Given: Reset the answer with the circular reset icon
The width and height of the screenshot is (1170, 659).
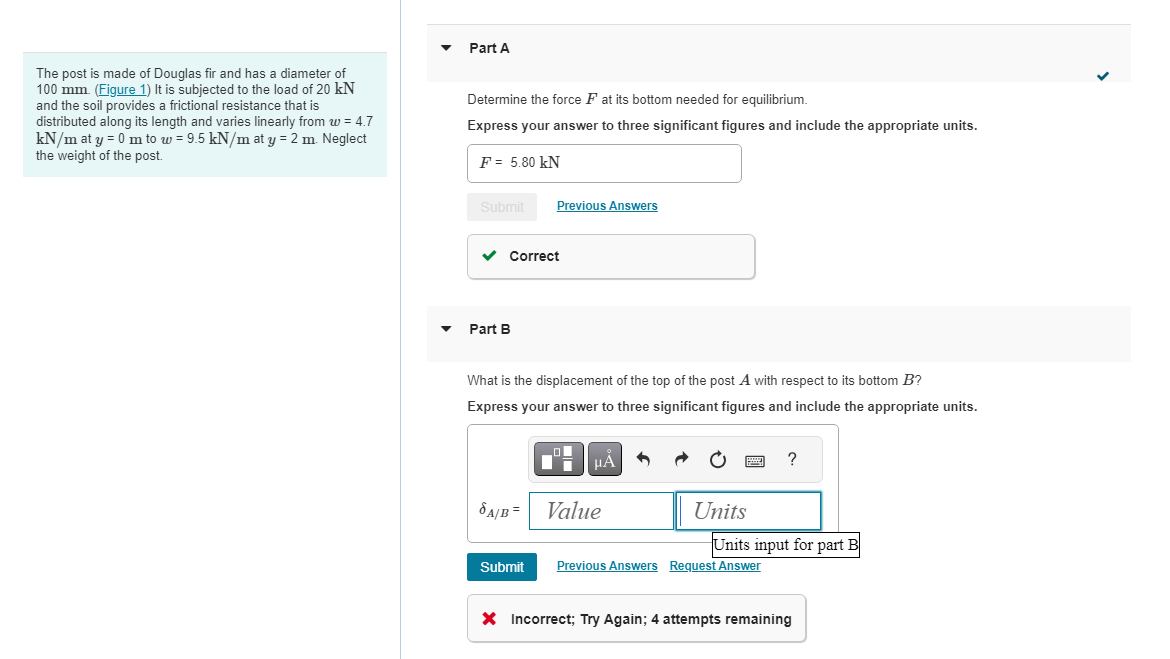Looking at the screenshot, I should tap(717, 459).
